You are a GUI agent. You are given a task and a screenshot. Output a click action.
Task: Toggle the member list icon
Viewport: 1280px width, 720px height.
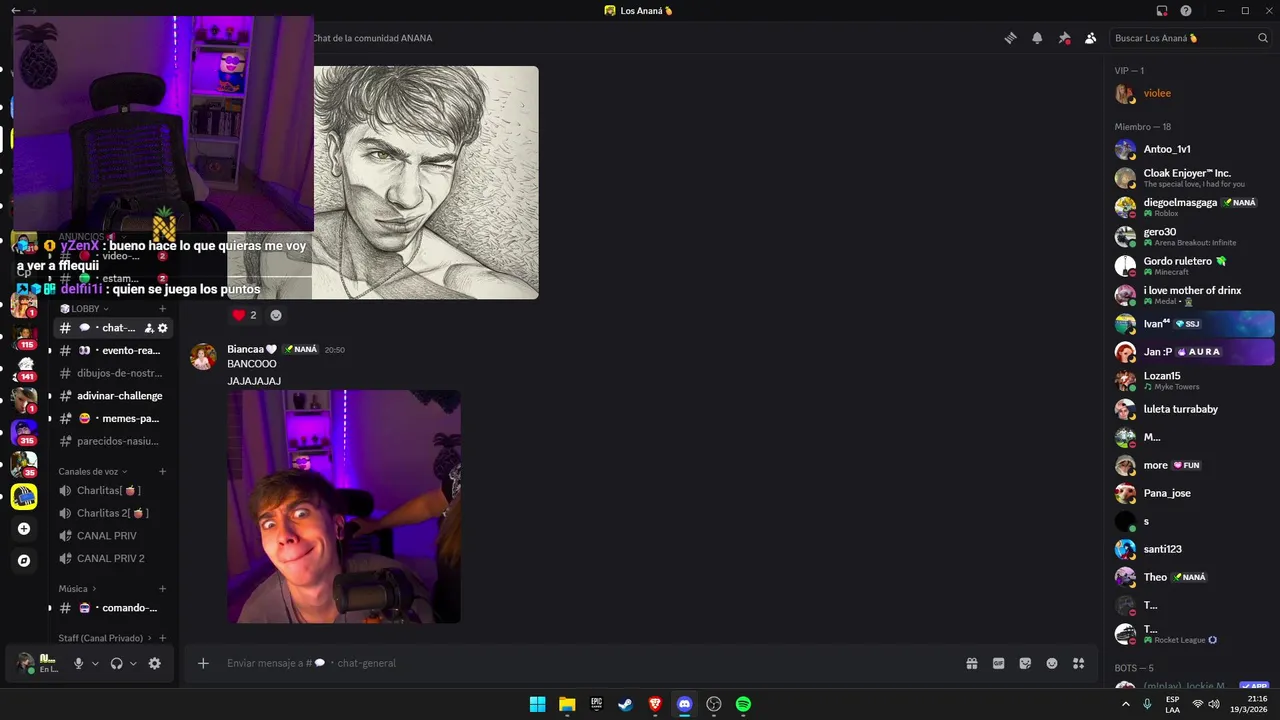[1090, 38]
